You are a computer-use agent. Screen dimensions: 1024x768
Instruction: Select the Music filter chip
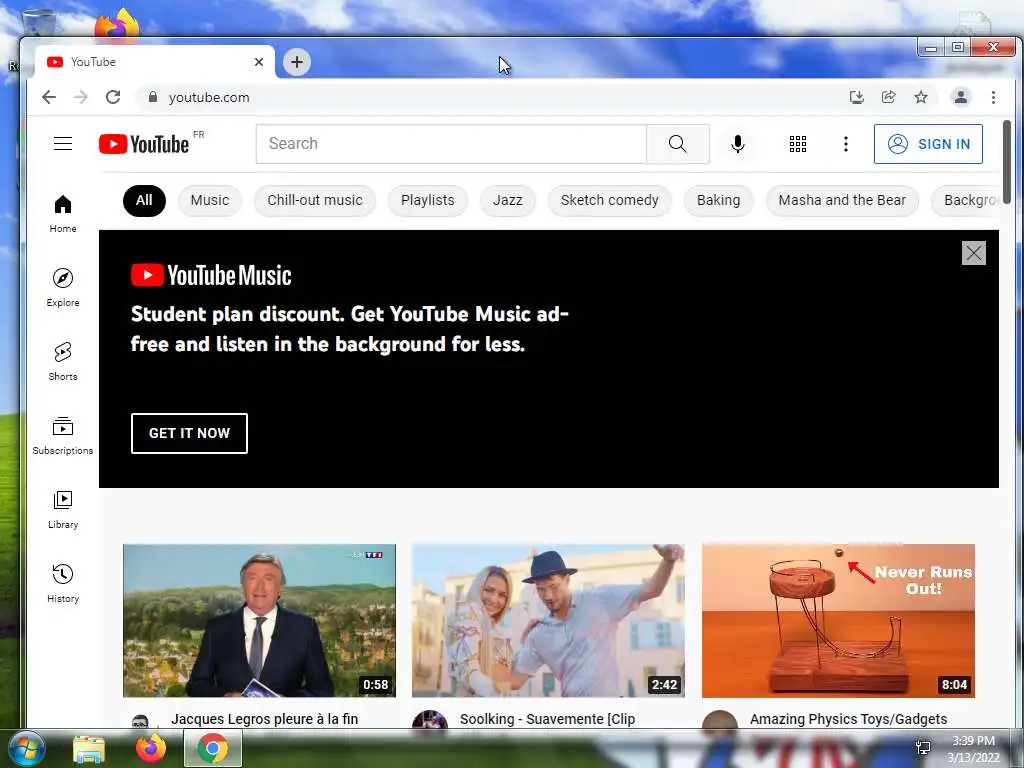210,200
